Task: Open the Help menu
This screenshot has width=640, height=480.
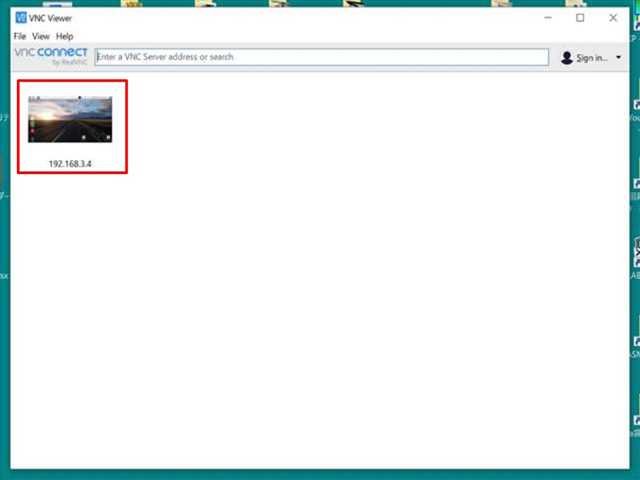Action: 64,36
